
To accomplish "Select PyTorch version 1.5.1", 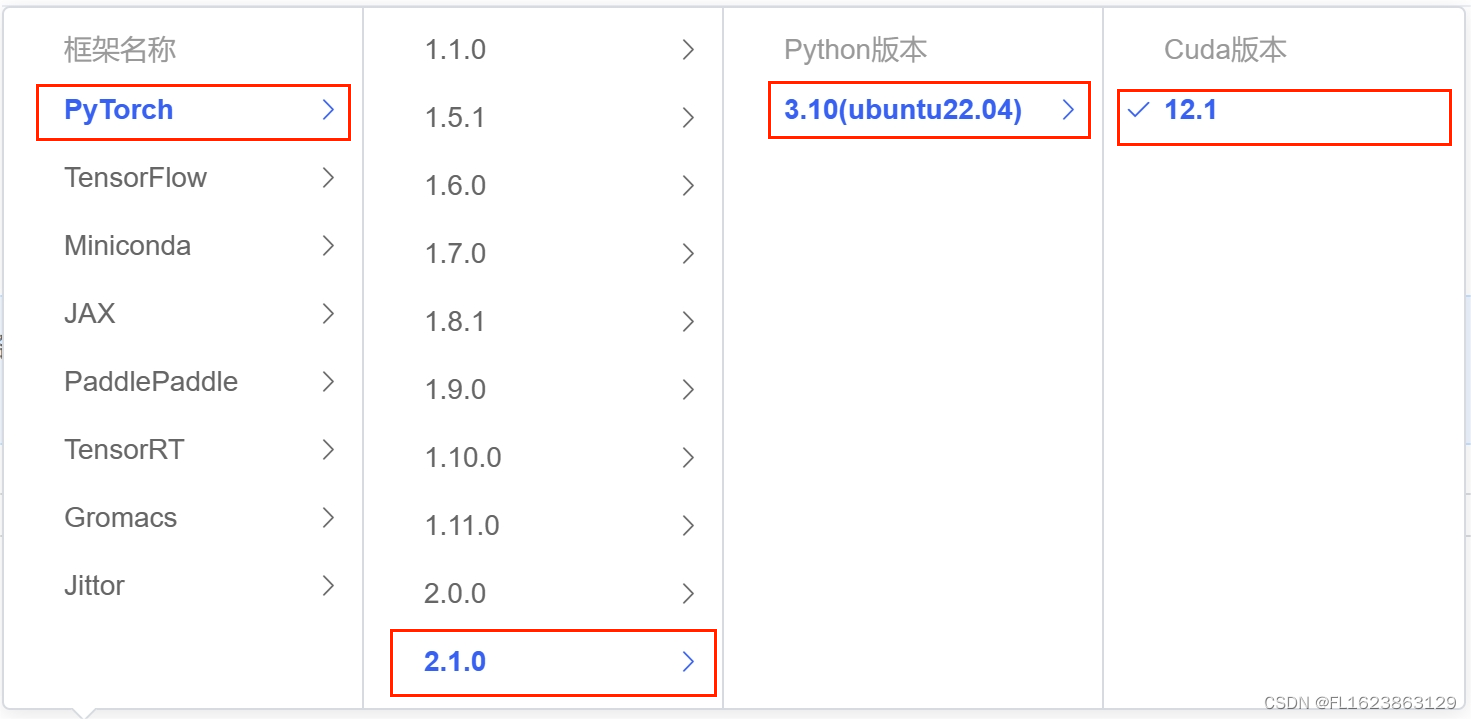I will 455,117.
